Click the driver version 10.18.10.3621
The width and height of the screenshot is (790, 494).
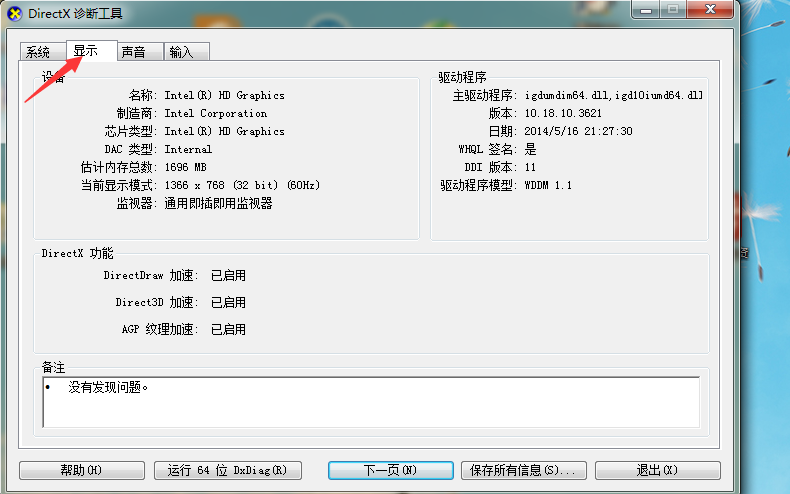click(x=563, y=113)
